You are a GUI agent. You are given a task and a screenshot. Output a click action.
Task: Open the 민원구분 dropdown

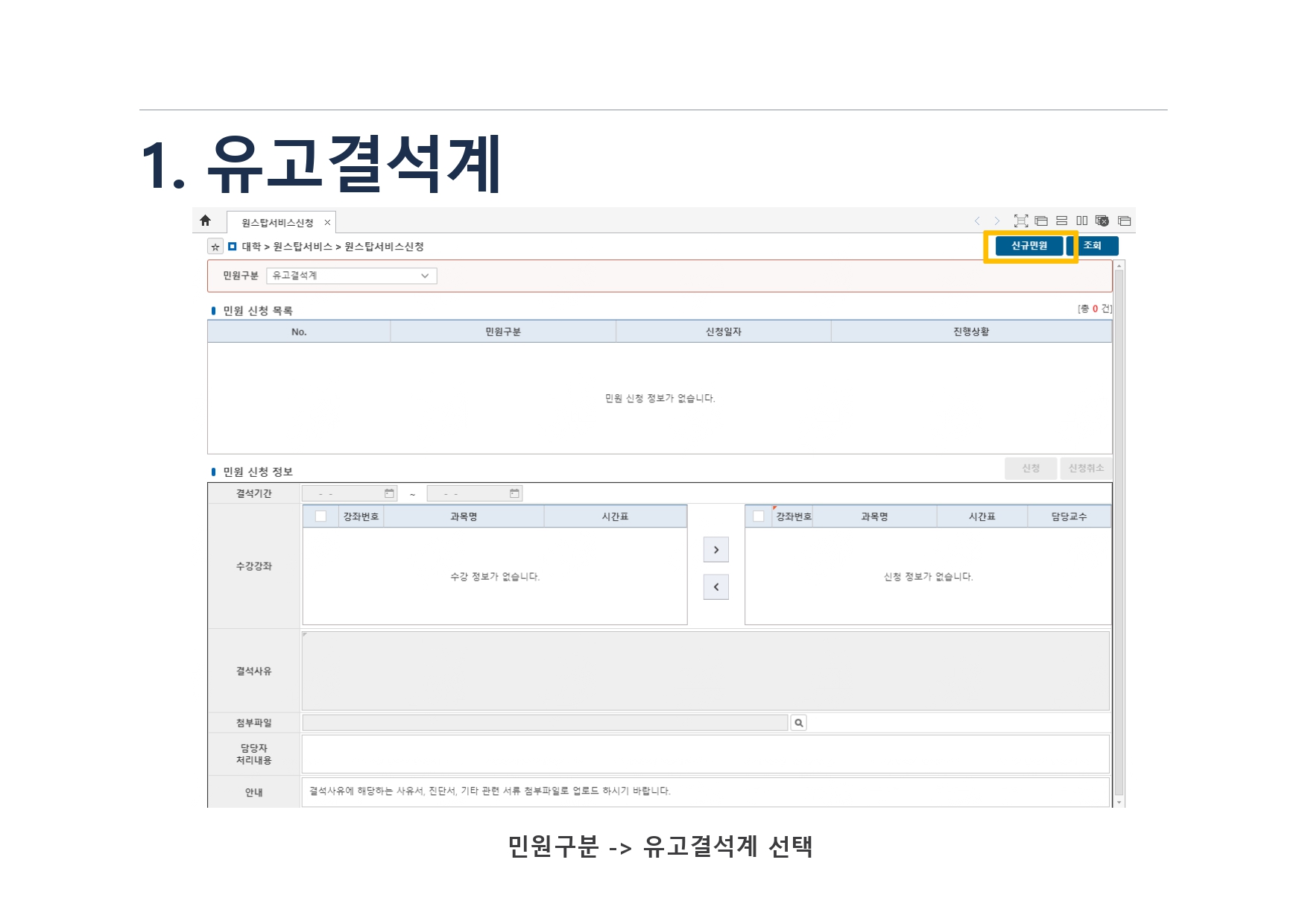click(352, 276)
